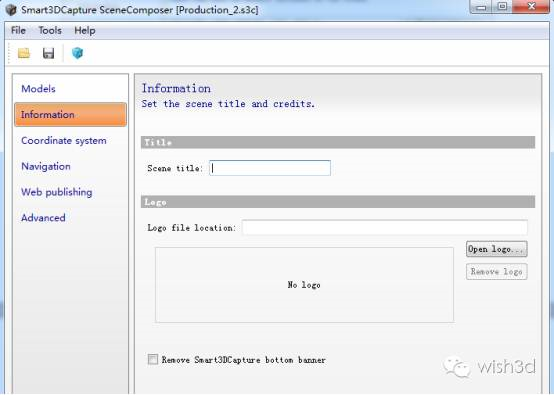This screenshot has width=554, height=395.
Task: Click the blue 3D cube viewer icon
Action: 77,53
